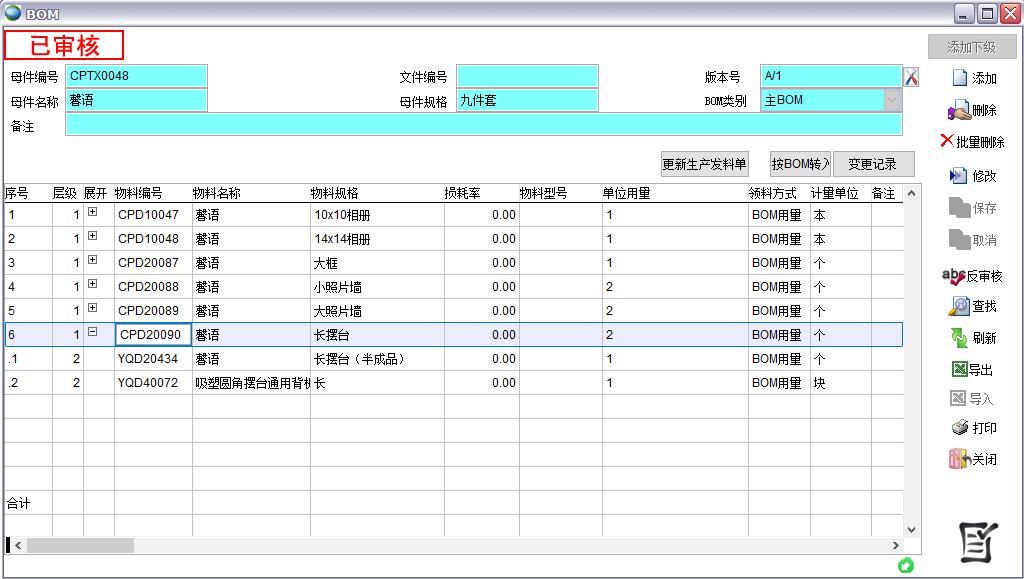Click the horizontal scrollbar right arrow
The width and height of the screenshot is (1024, 579).
895,546
